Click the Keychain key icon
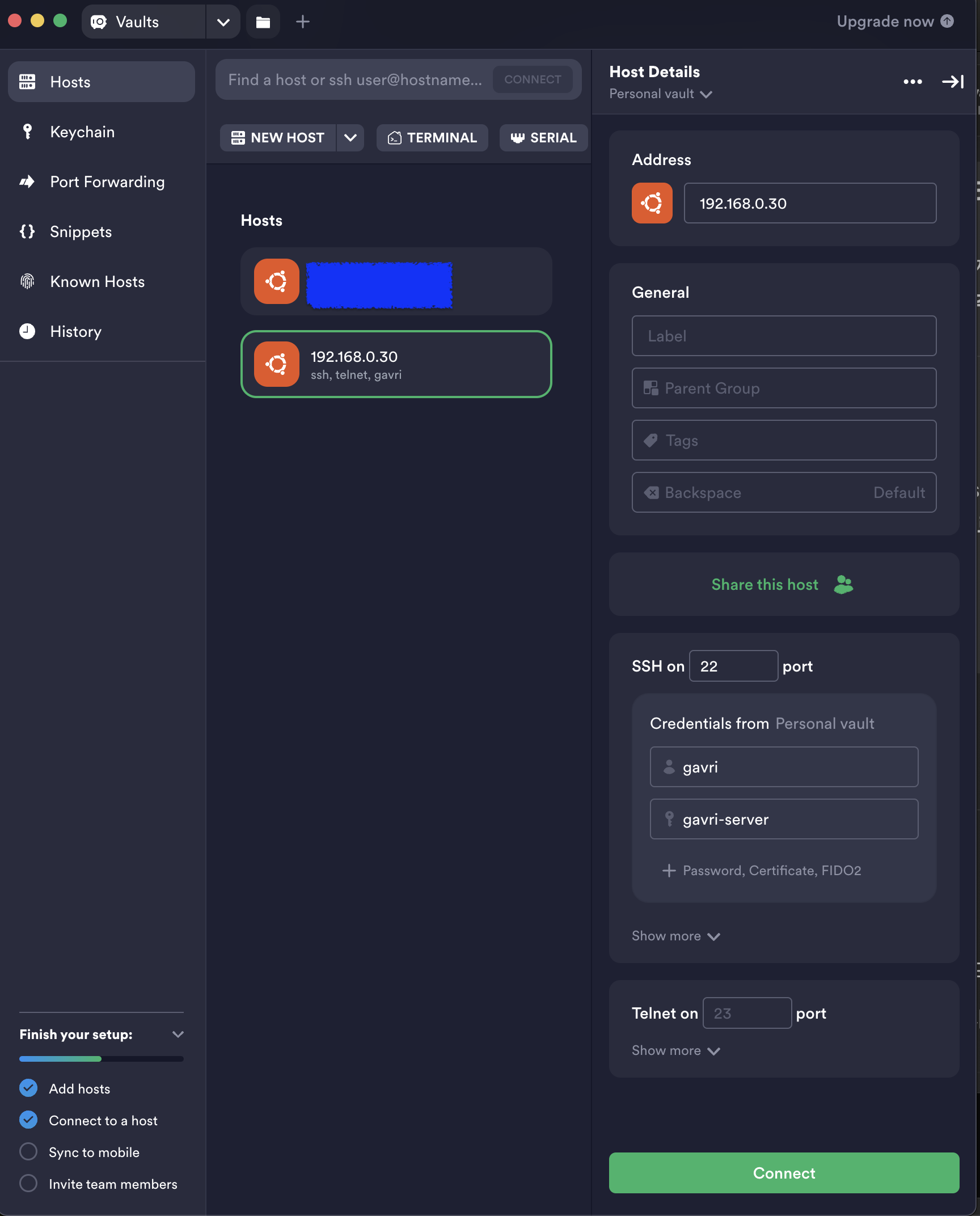Screen dimensions: 980x1216 tap(27, 132)
